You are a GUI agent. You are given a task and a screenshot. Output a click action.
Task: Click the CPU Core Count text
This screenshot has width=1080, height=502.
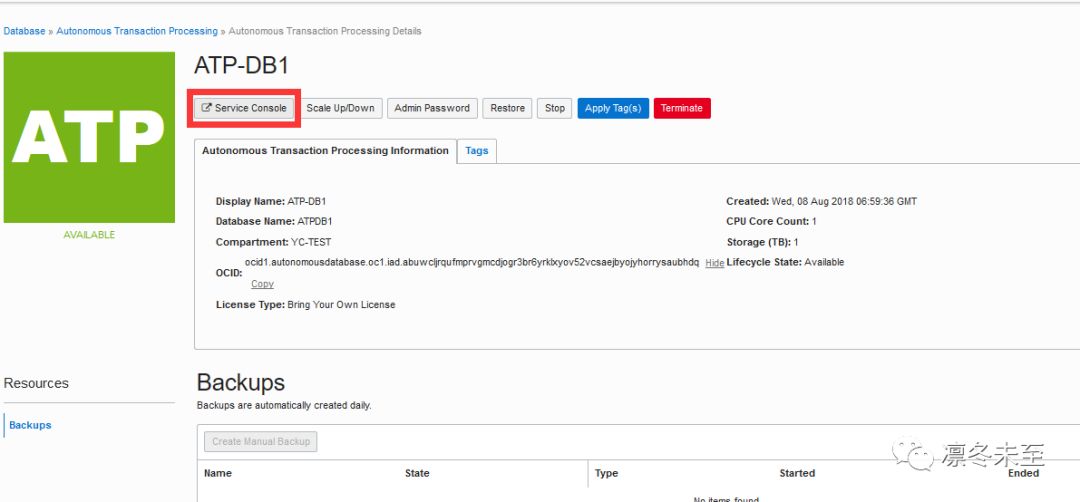[771, 222]
